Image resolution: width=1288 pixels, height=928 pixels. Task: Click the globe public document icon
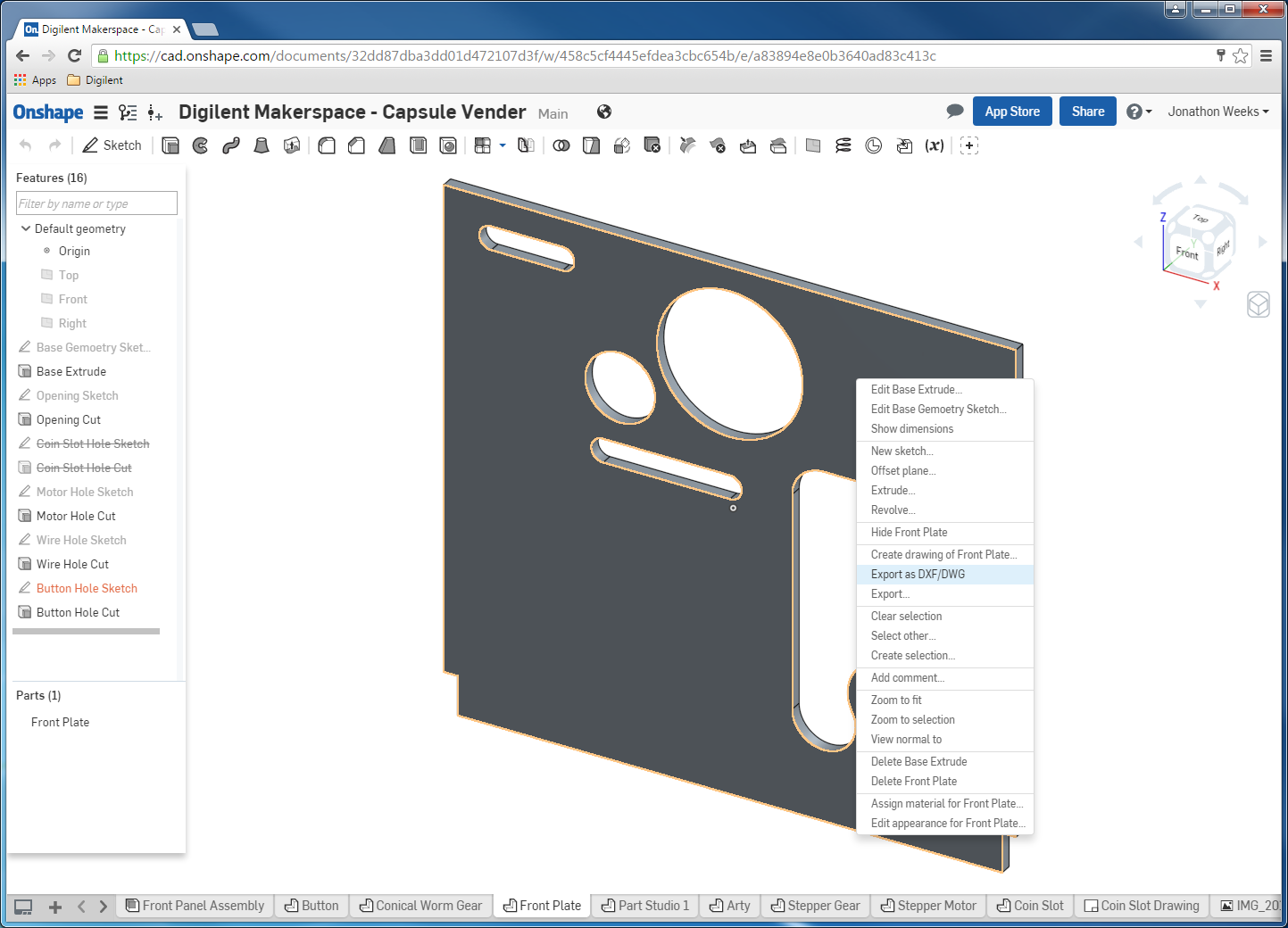click(604, 112)
